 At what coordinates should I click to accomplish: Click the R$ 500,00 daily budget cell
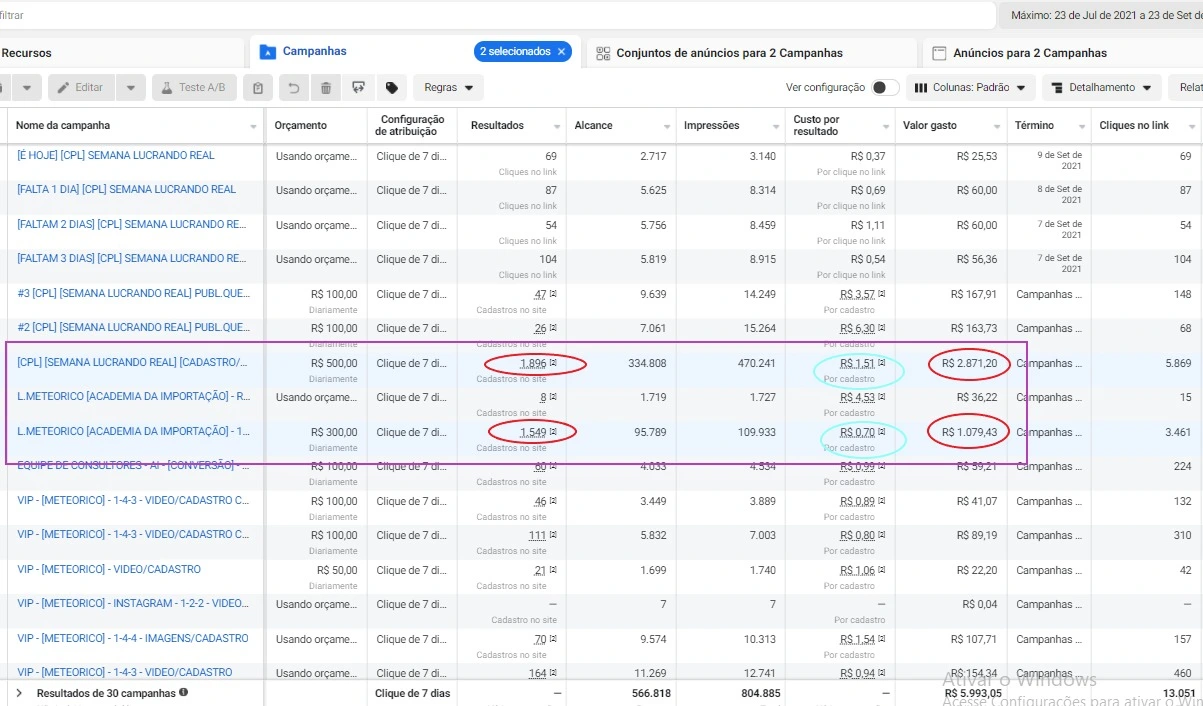tap(334, 363)
